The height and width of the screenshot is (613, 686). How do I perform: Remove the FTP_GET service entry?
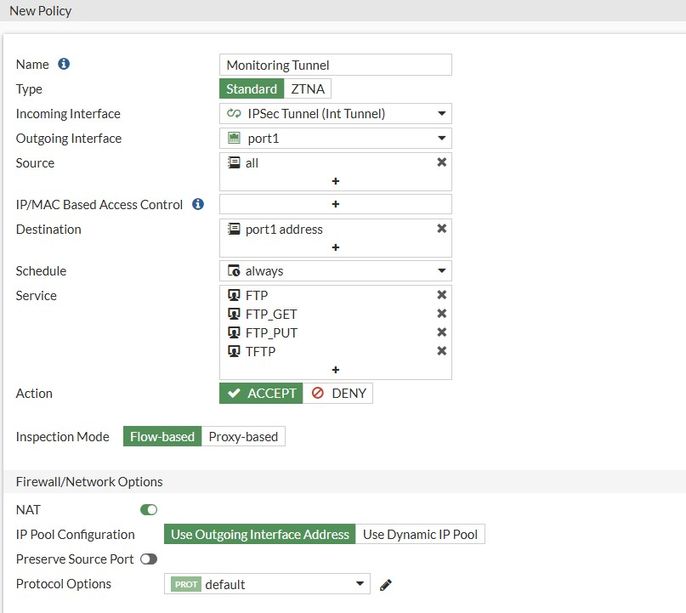tap(441, 314)
